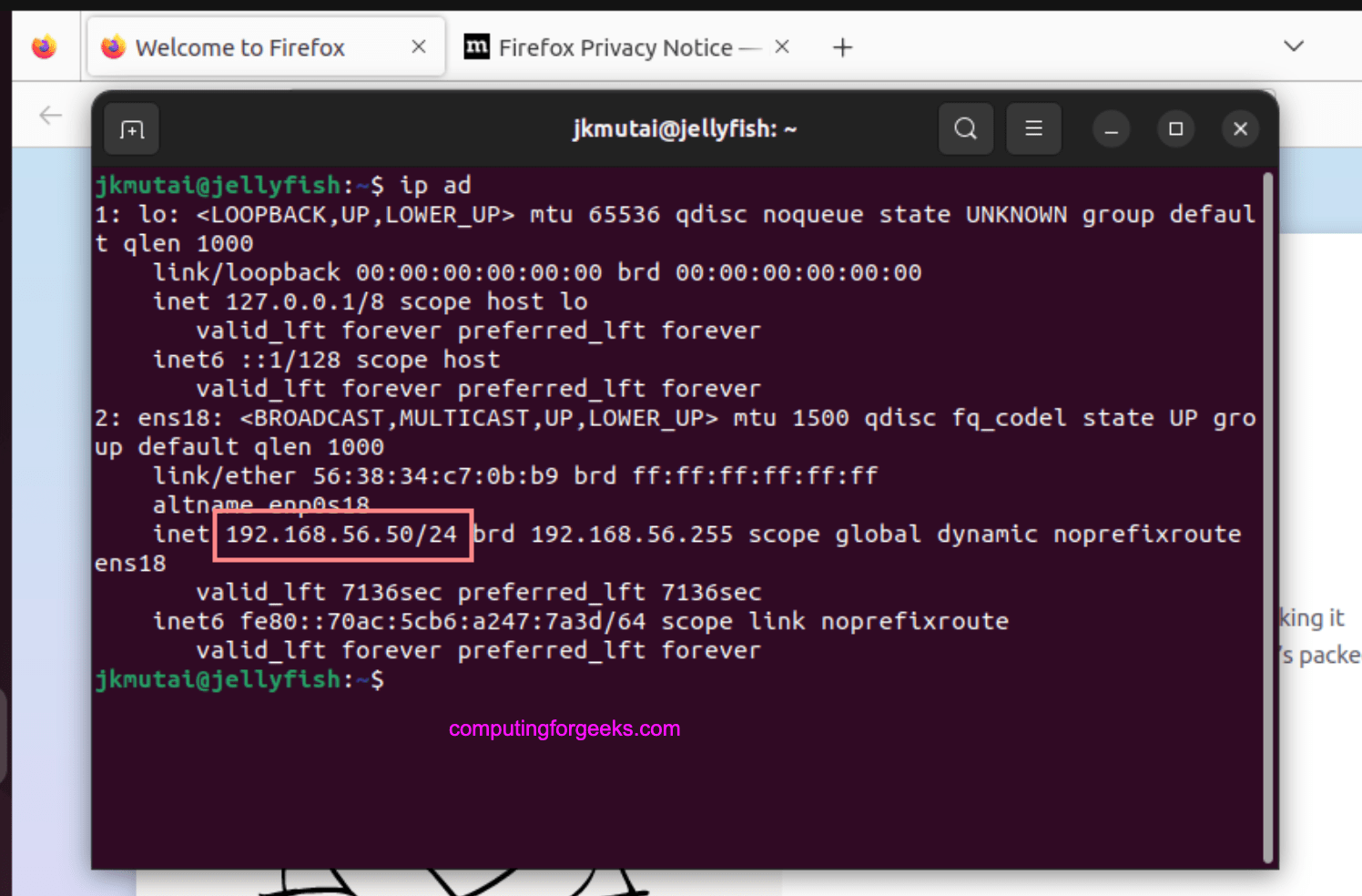This screenshot has height=896, width=1362.
Task: Click the browser back arrow
Action: click(x=50, y=115)
